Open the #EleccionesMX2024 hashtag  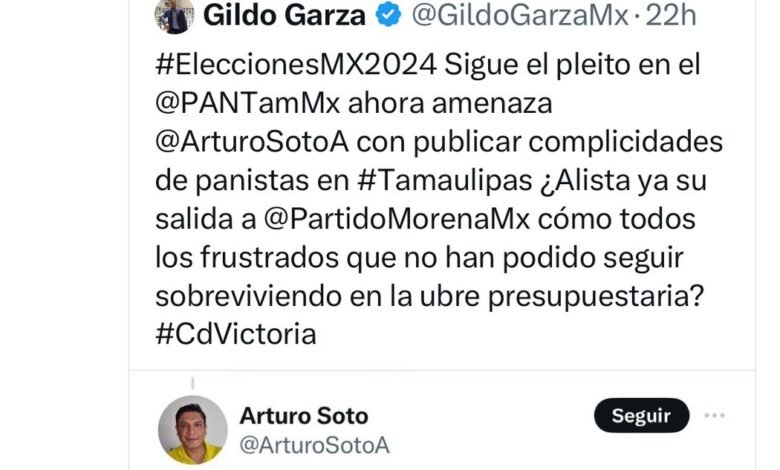296,65
